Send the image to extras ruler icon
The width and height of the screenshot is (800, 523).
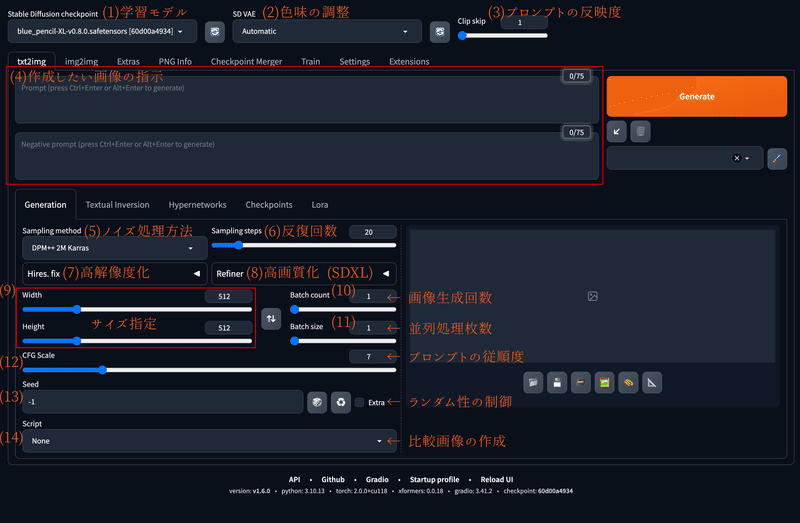pos(652,383)
